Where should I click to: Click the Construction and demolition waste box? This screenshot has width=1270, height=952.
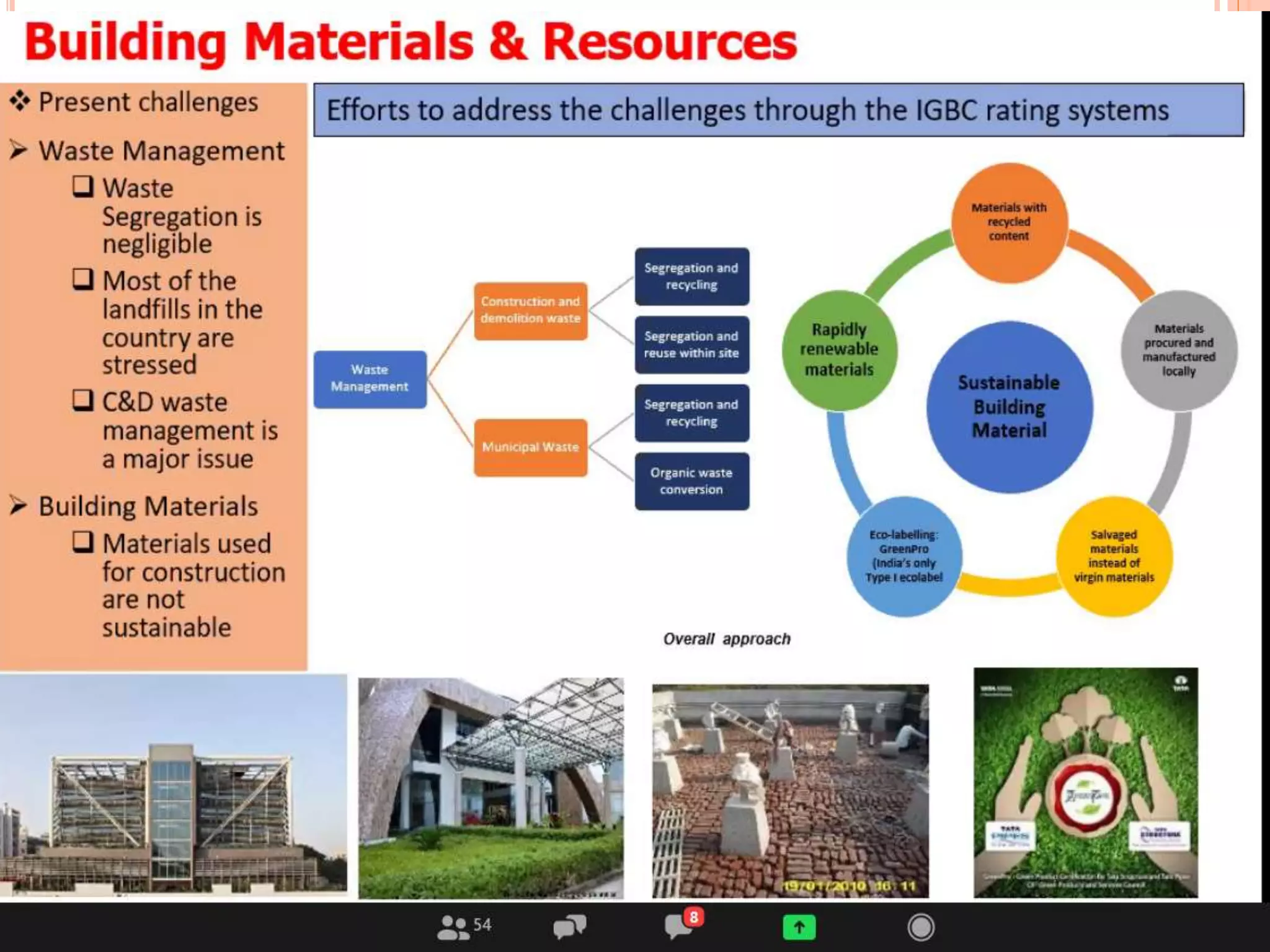pos(530,311)
